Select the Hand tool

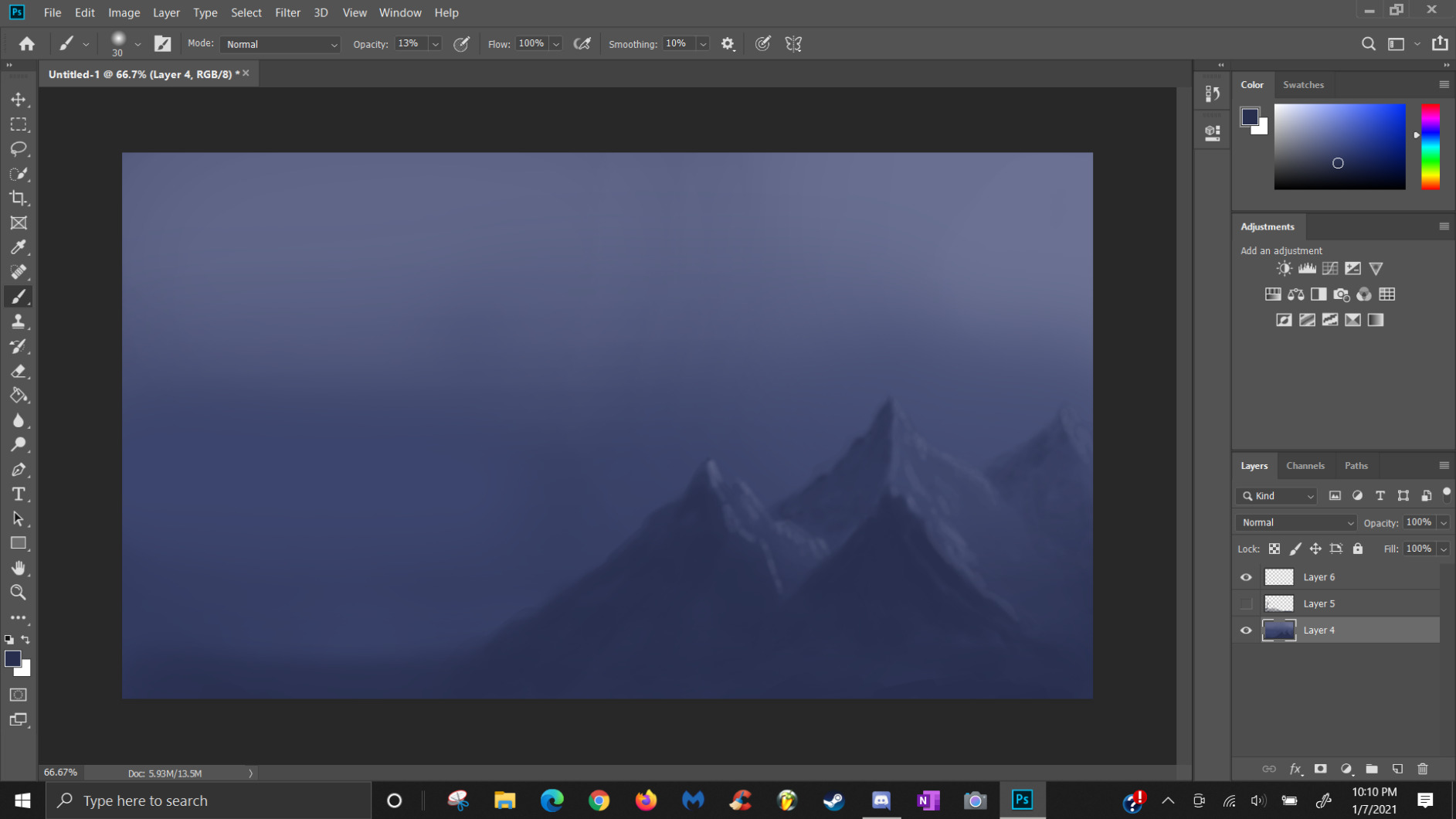(x=19, y=568)
